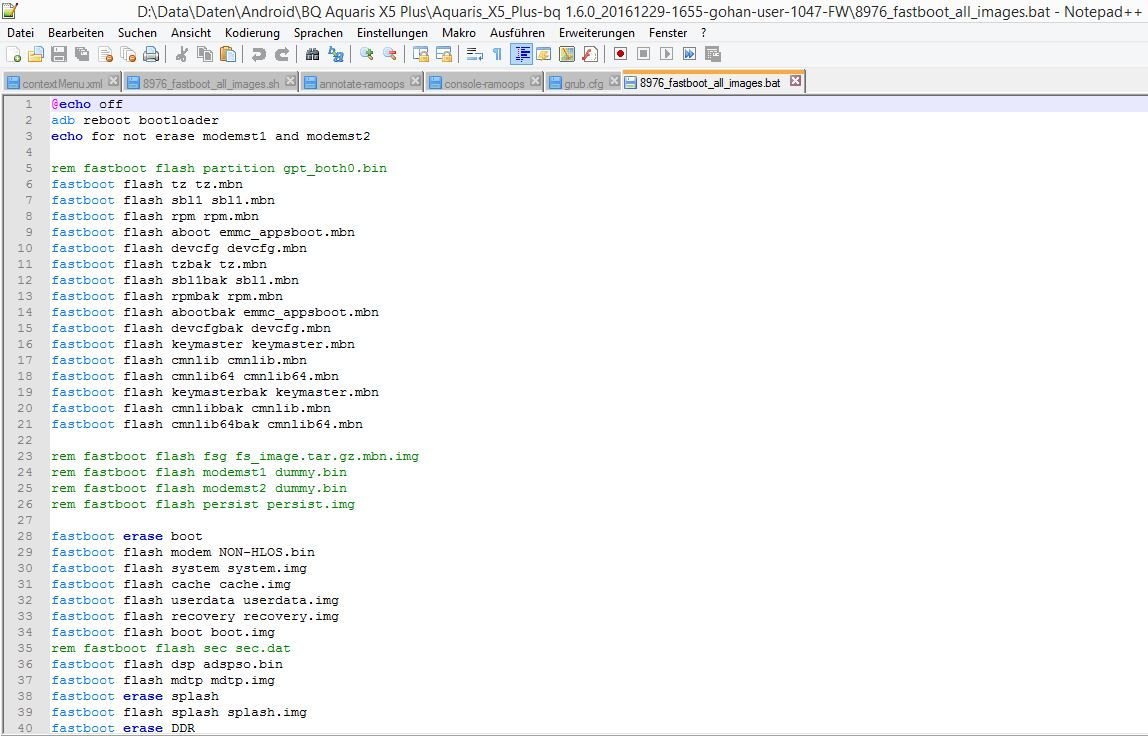Click the Close document toolbar icon
1148x736 pixels.
(105, 54)
